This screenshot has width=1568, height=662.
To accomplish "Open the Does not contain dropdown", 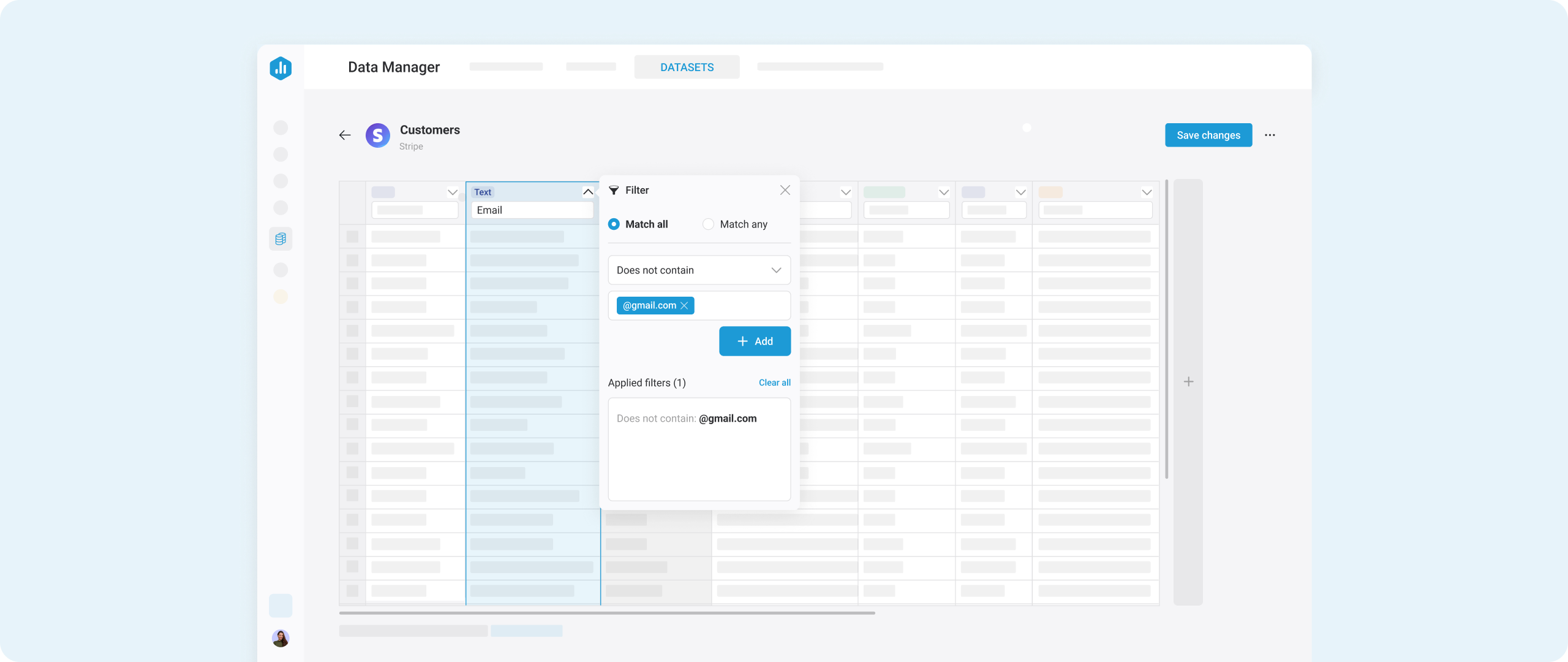I will click(699, 270).
